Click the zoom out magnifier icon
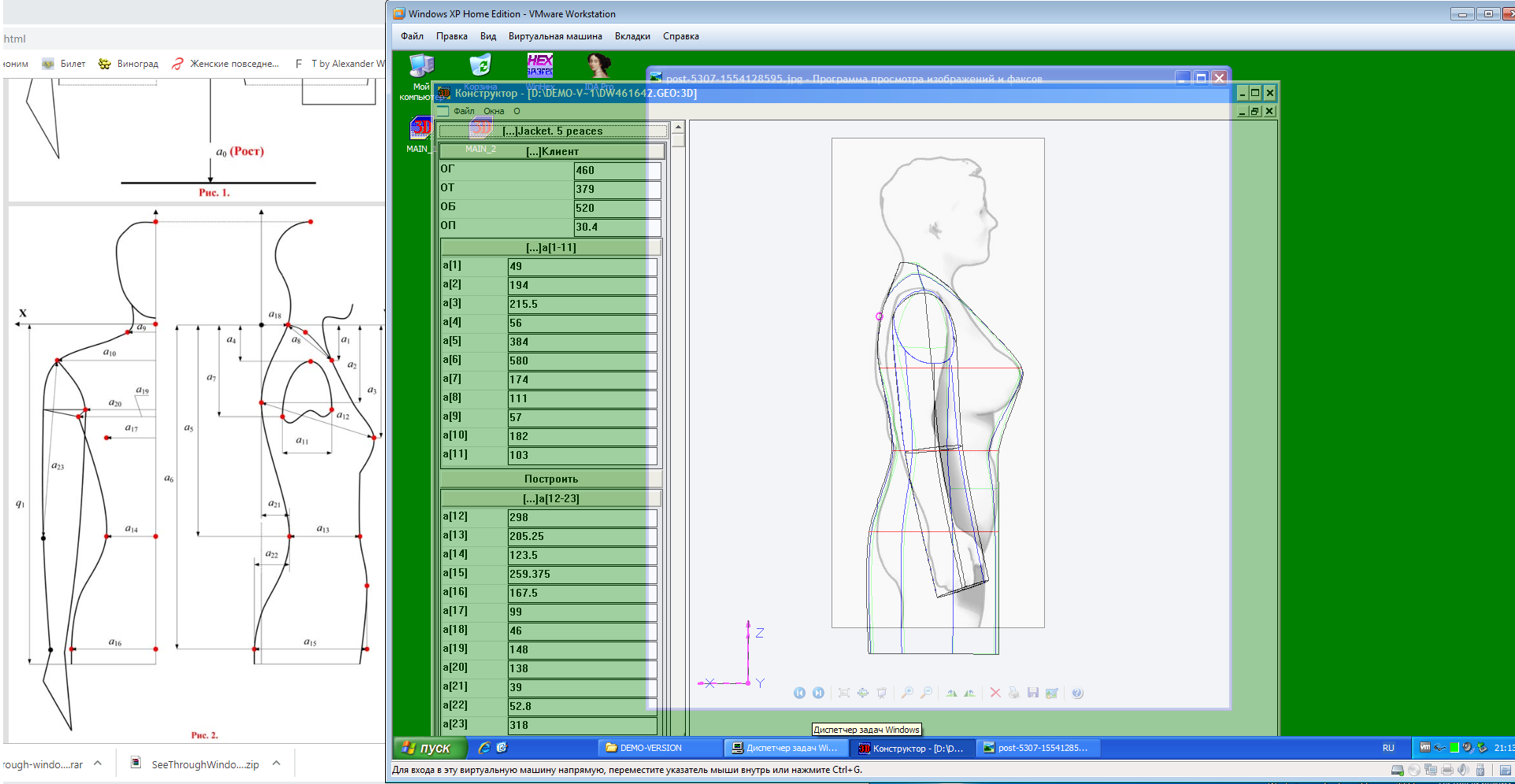Image resolution: width=1515 pixels, height=784 pixels. [x=926, y=693]
